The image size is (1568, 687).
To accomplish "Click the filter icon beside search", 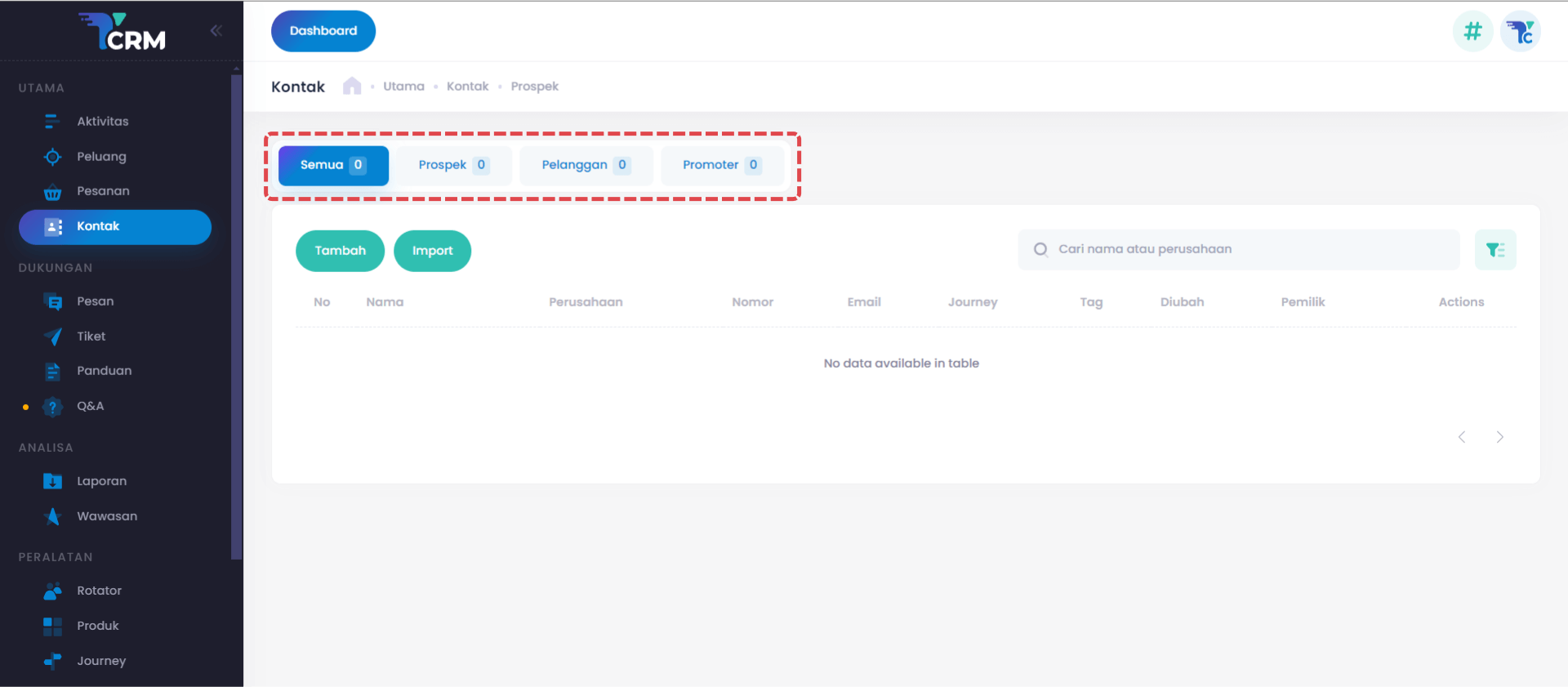I will pos(1494,250).
